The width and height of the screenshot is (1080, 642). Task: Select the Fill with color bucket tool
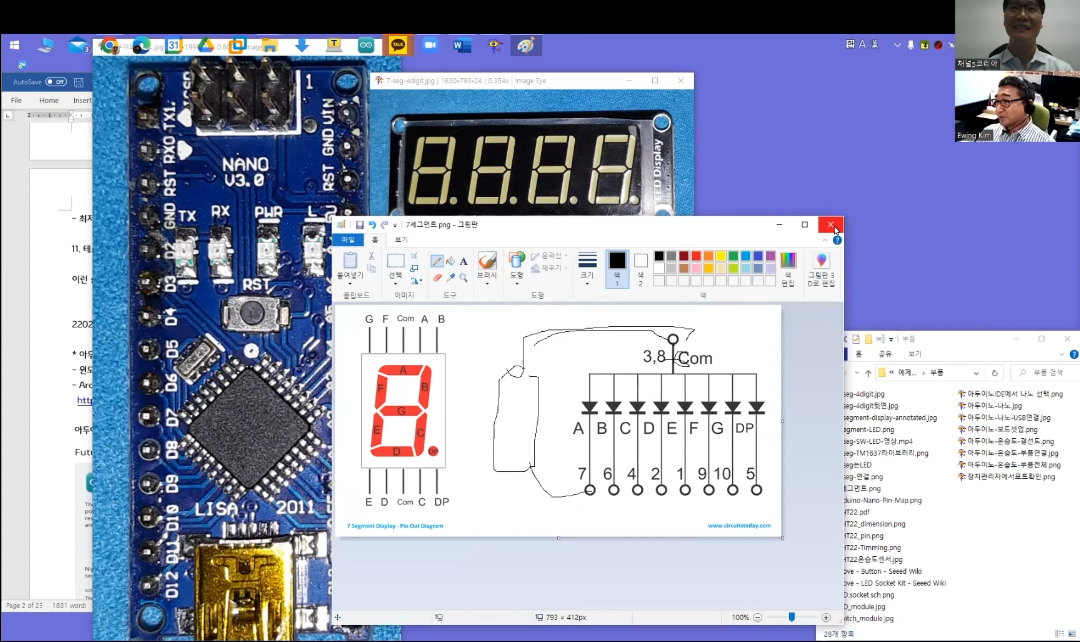[x=450, y=261]
